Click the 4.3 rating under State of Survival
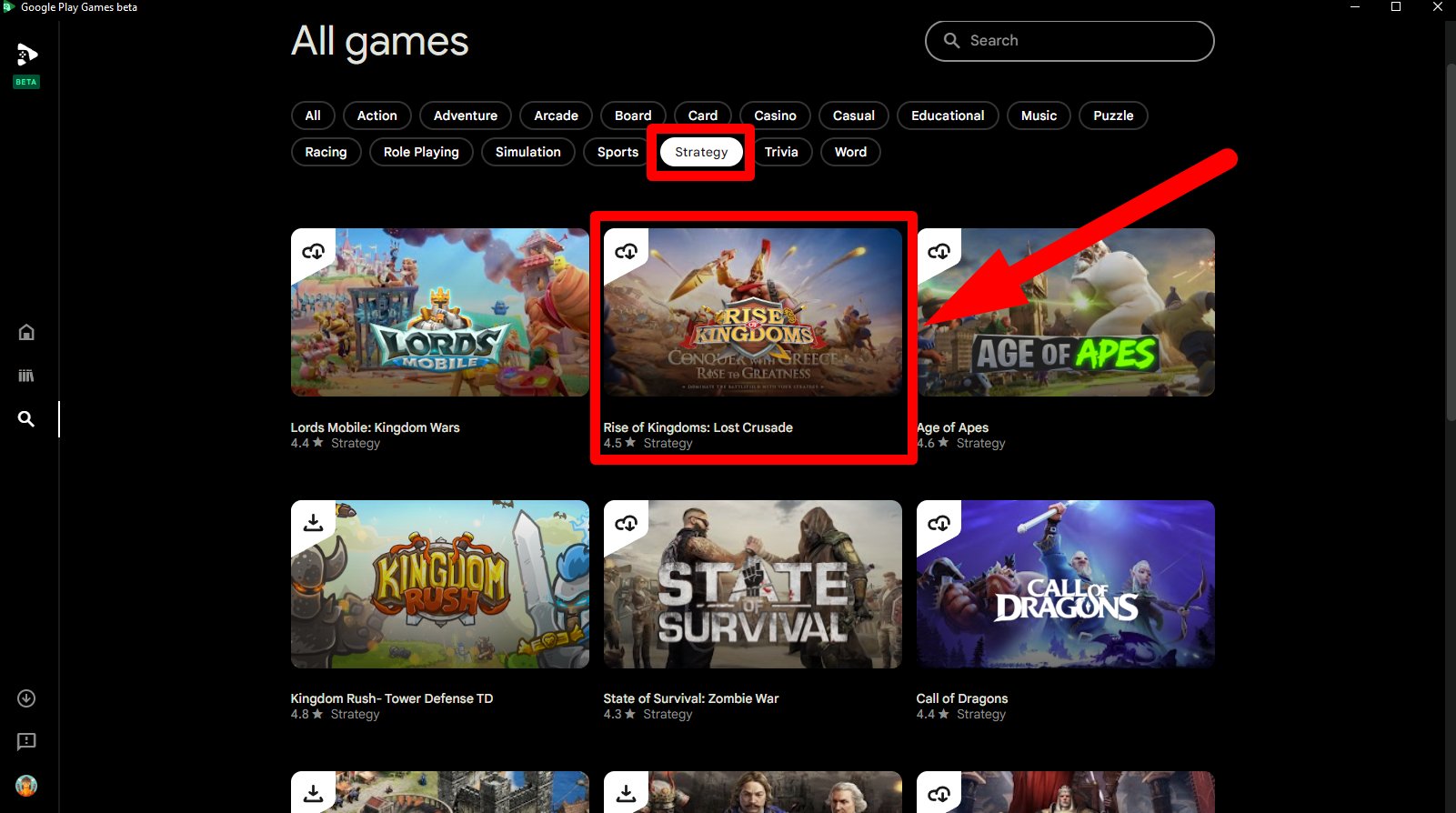 tap(619, 714)
